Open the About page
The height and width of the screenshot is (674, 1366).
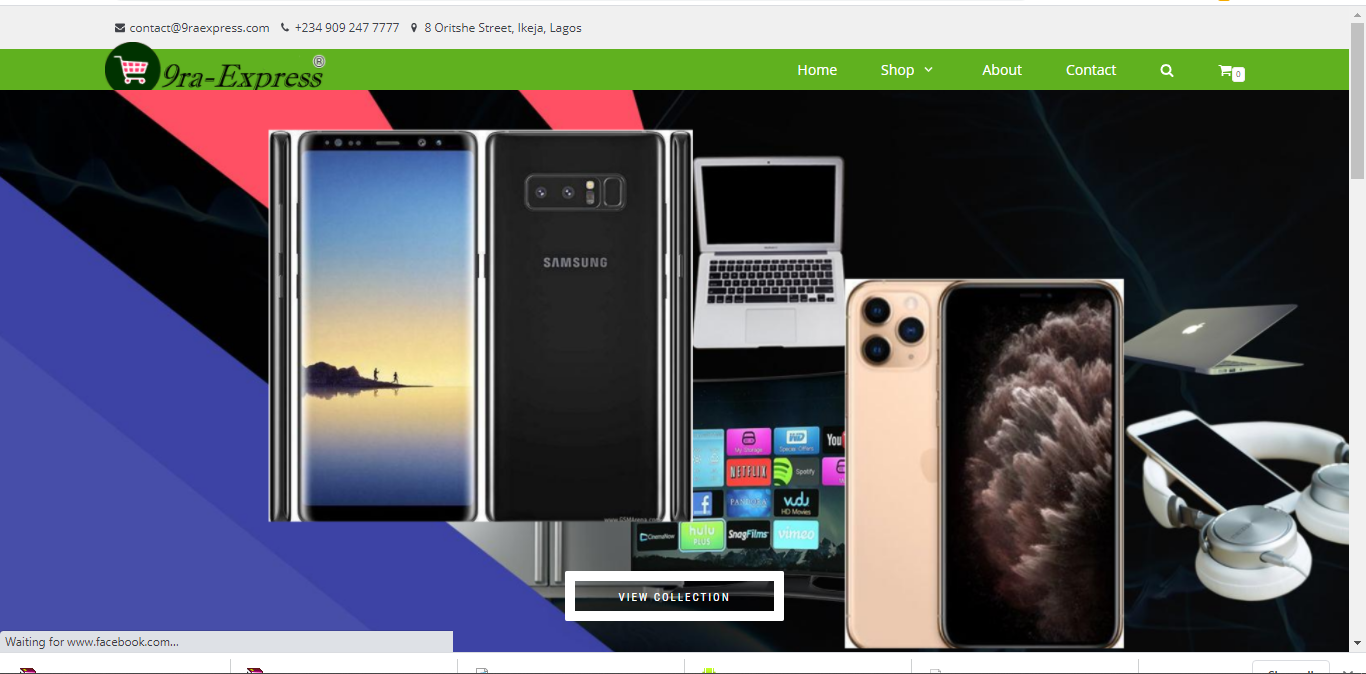click(x=1001, y=70)
